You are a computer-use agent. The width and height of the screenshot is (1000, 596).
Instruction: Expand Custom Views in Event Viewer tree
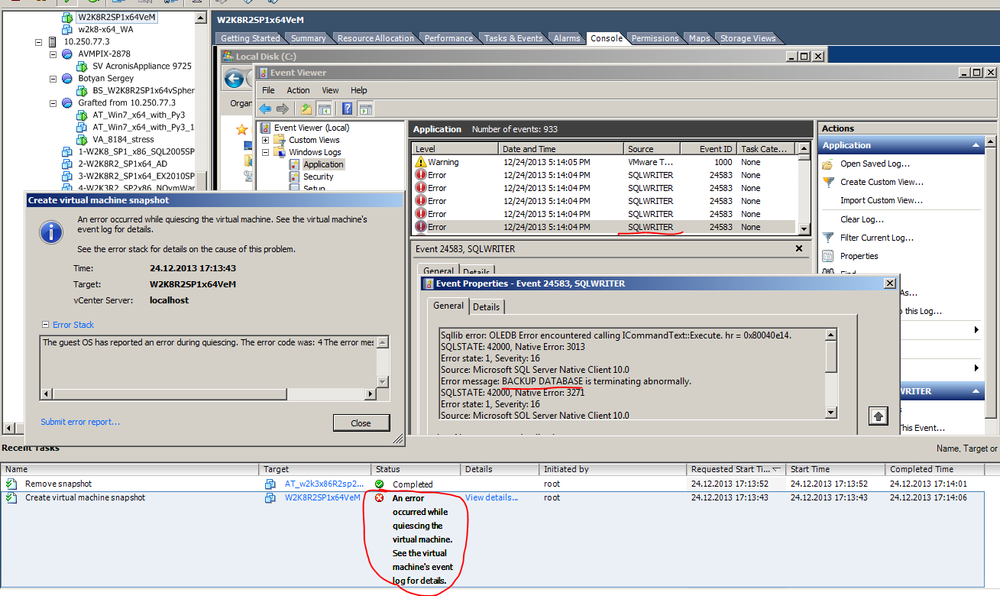tap(265, 140)
